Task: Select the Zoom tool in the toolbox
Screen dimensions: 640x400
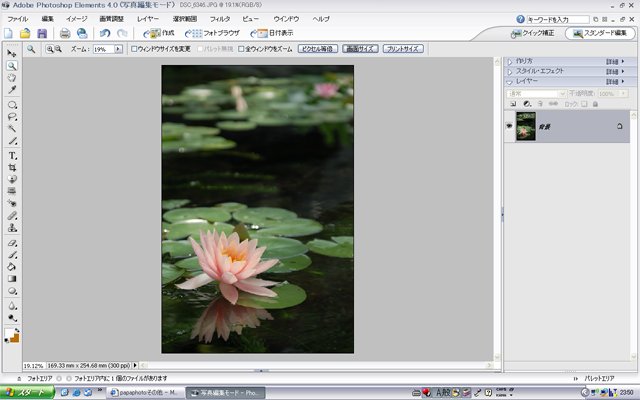Action: [12, 66]
